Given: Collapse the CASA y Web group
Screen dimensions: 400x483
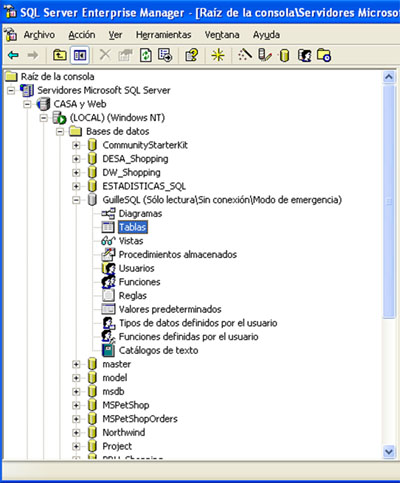Looking at the screenshot, I should pos(27,104).
